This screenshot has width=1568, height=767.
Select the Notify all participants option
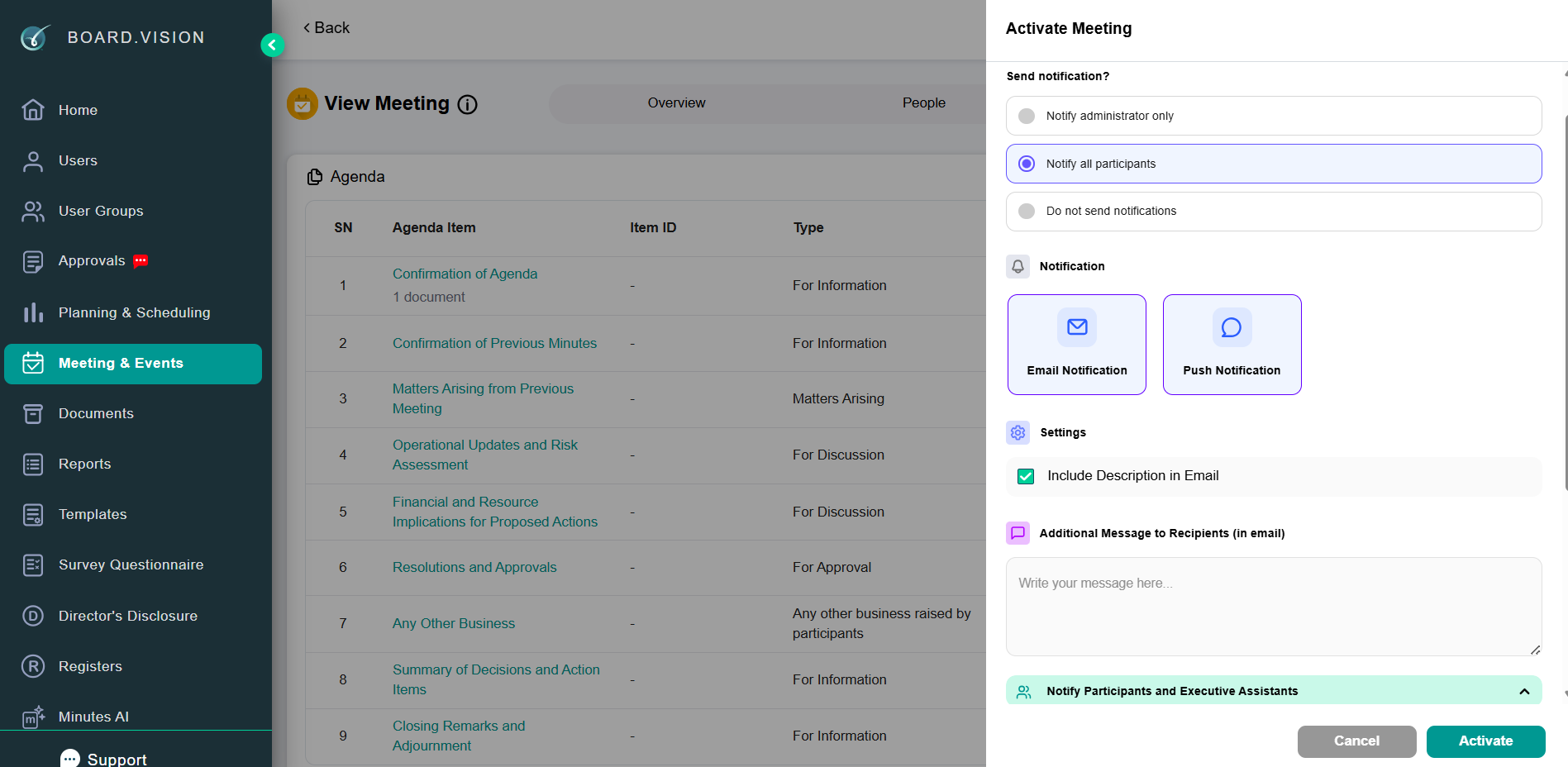pyautogui.click(x=1274, y=164)
